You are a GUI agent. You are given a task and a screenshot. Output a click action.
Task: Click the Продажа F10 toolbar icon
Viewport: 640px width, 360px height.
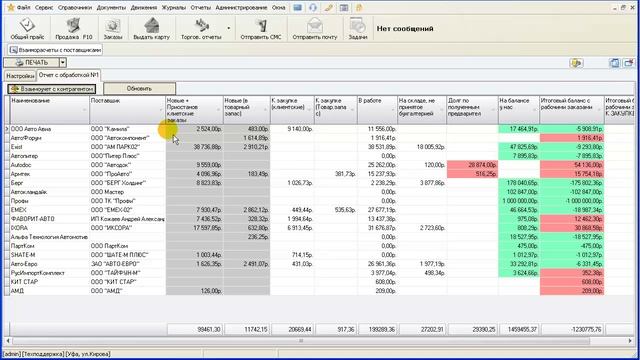(x=73, y=29)
